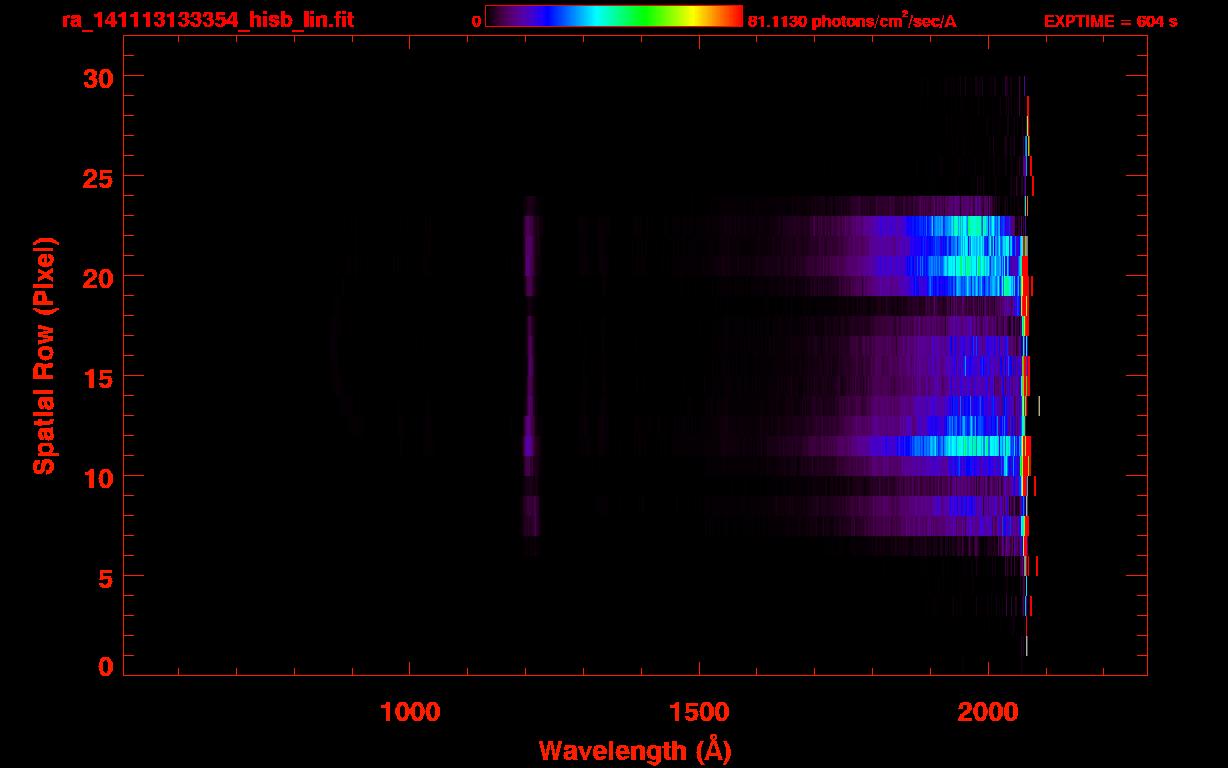Click the x-axis tick label 1000

(x=410, y=711)
